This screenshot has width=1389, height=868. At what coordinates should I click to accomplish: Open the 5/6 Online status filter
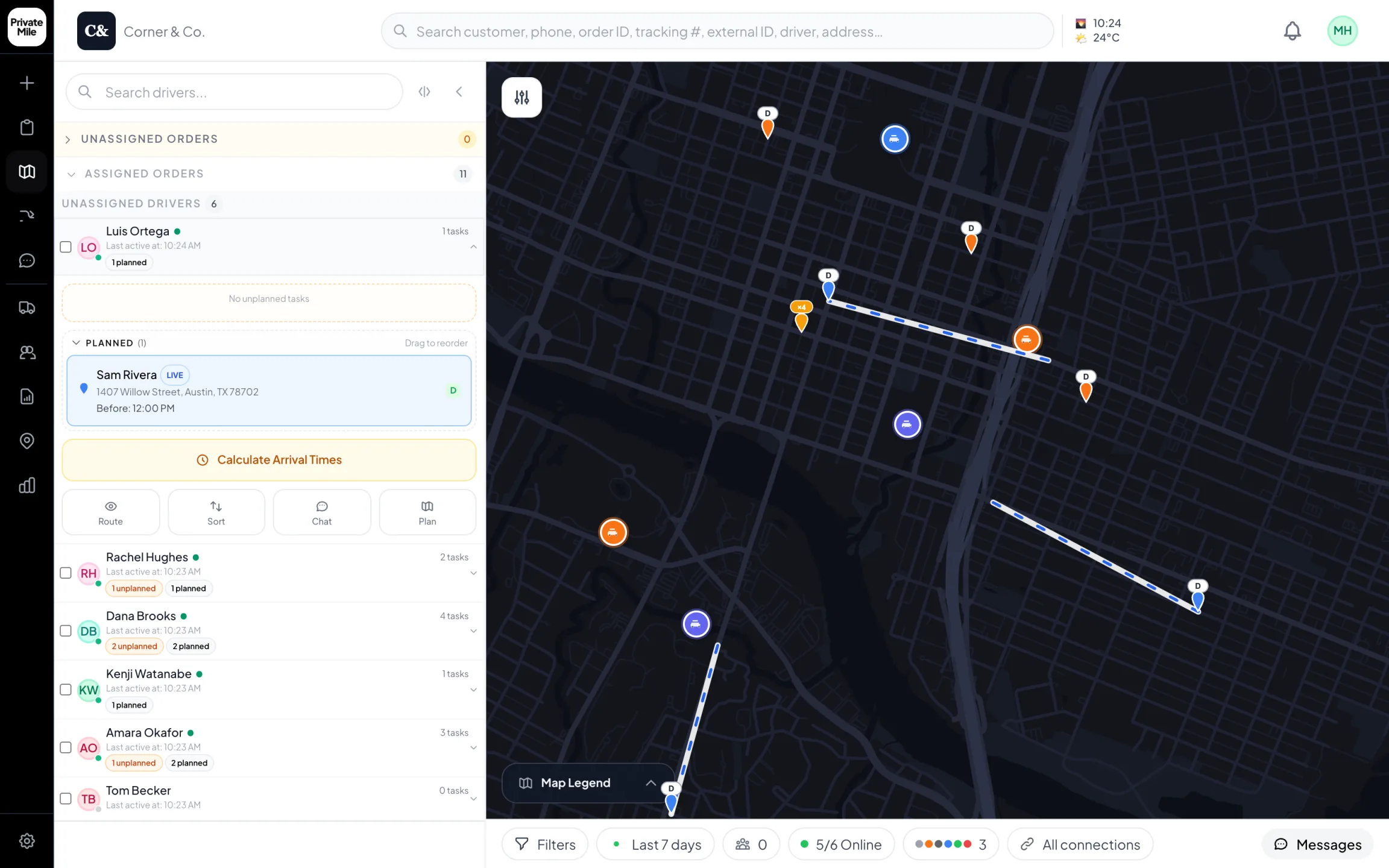842,844
